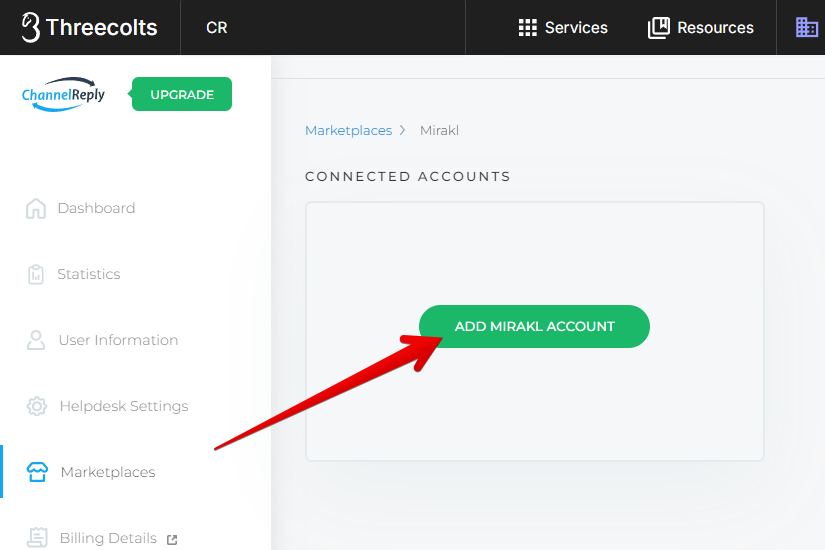This screenshot has height=550, width=825.
Task: Click the Threecolts horse logo icon
Action: [x=31, y=27]
